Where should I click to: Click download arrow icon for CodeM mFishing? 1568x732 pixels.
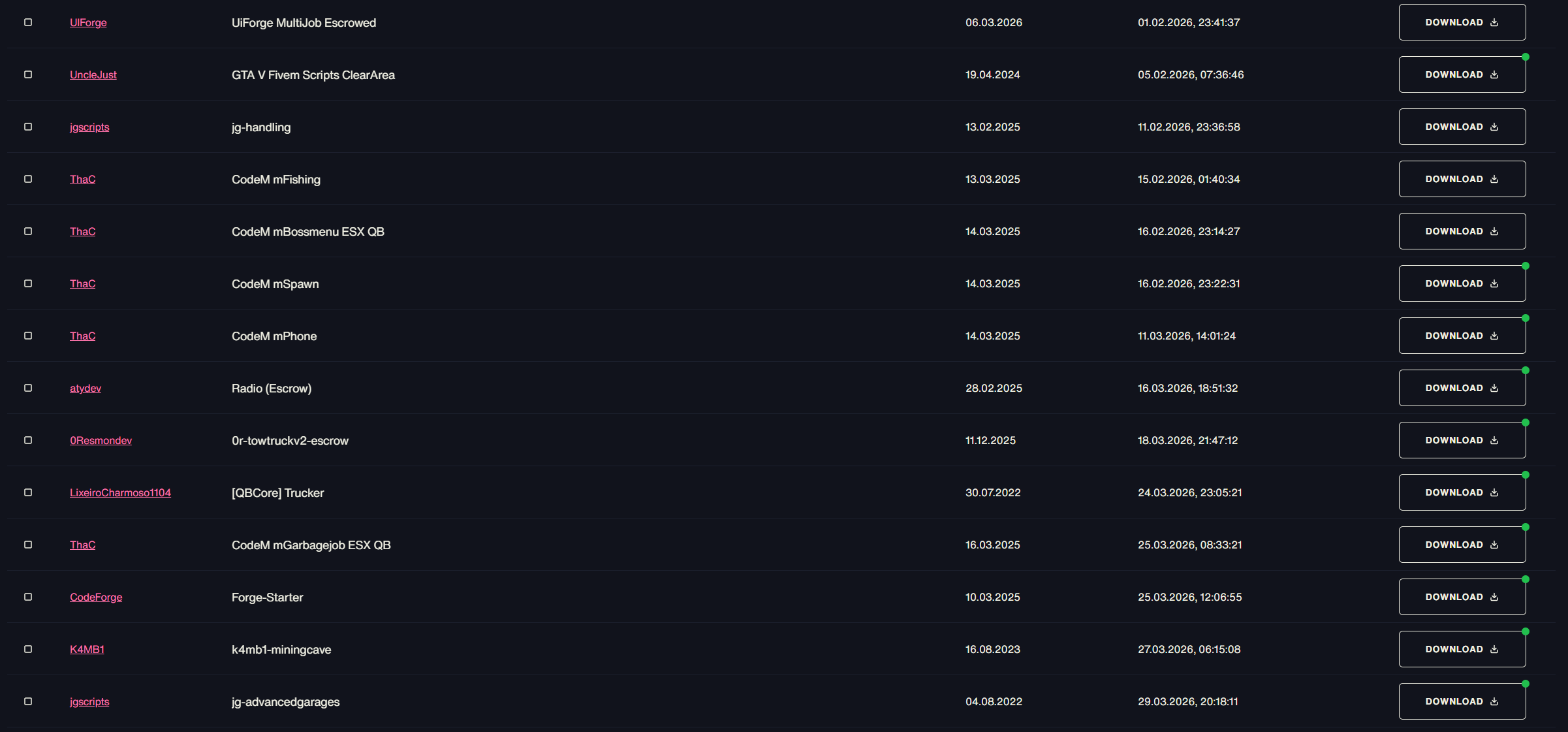tap(1494, 179)
